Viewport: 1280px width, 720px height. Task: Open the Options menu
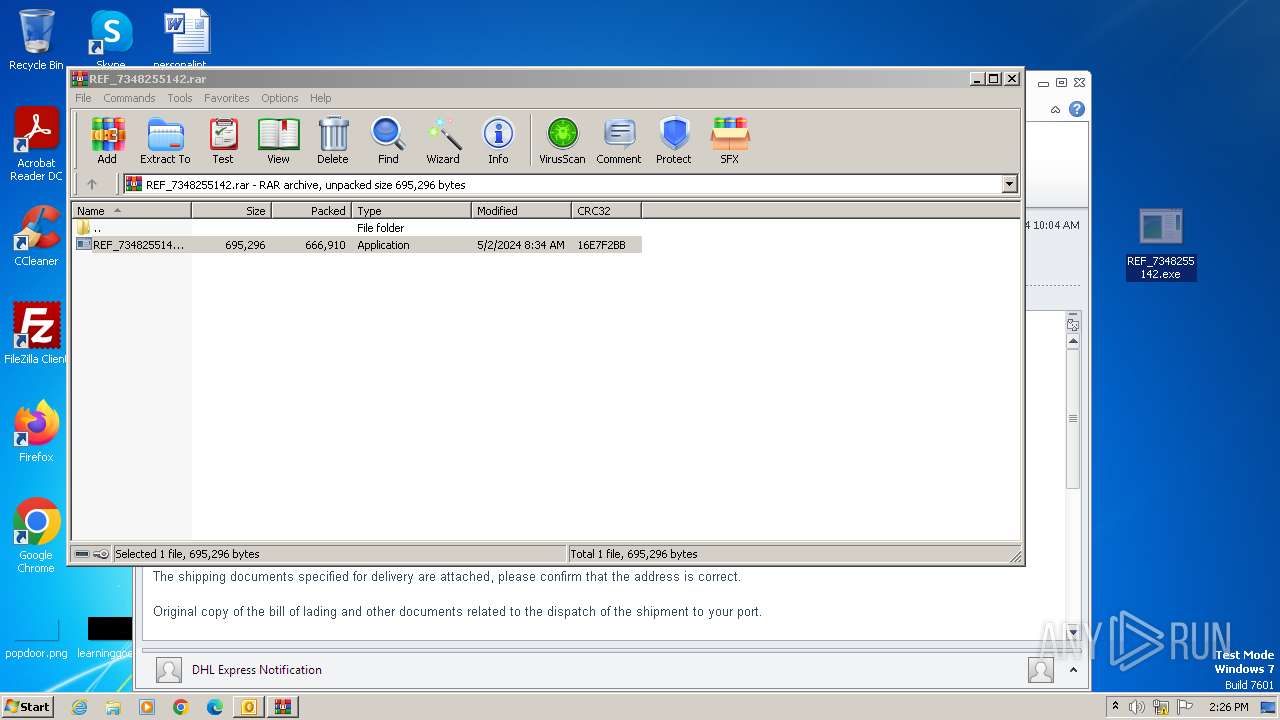[x=280, y=98]
